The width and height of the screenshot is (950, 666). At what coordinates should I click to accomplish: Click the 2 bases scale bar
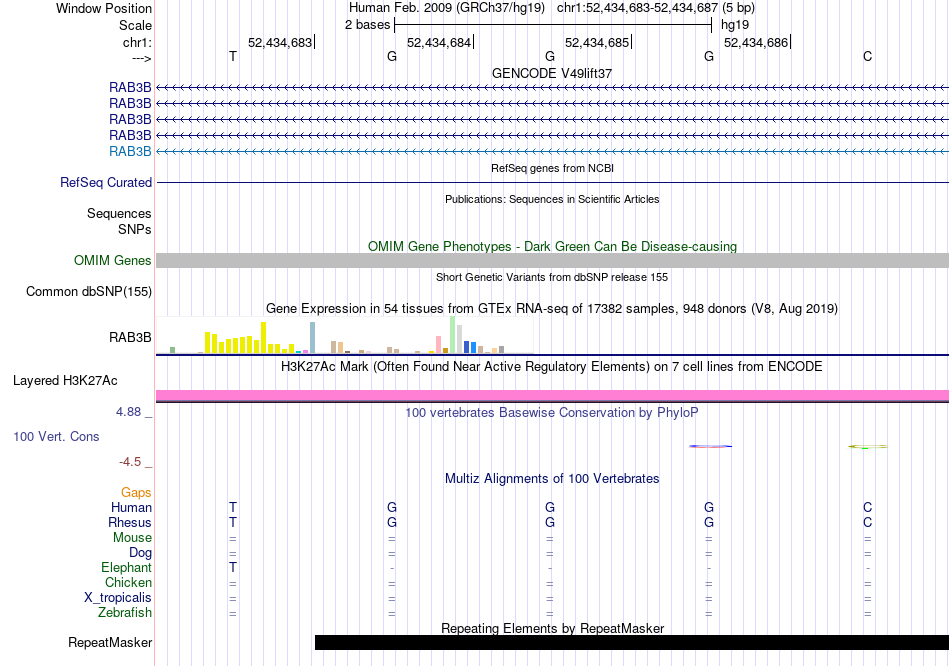(553, 25)
